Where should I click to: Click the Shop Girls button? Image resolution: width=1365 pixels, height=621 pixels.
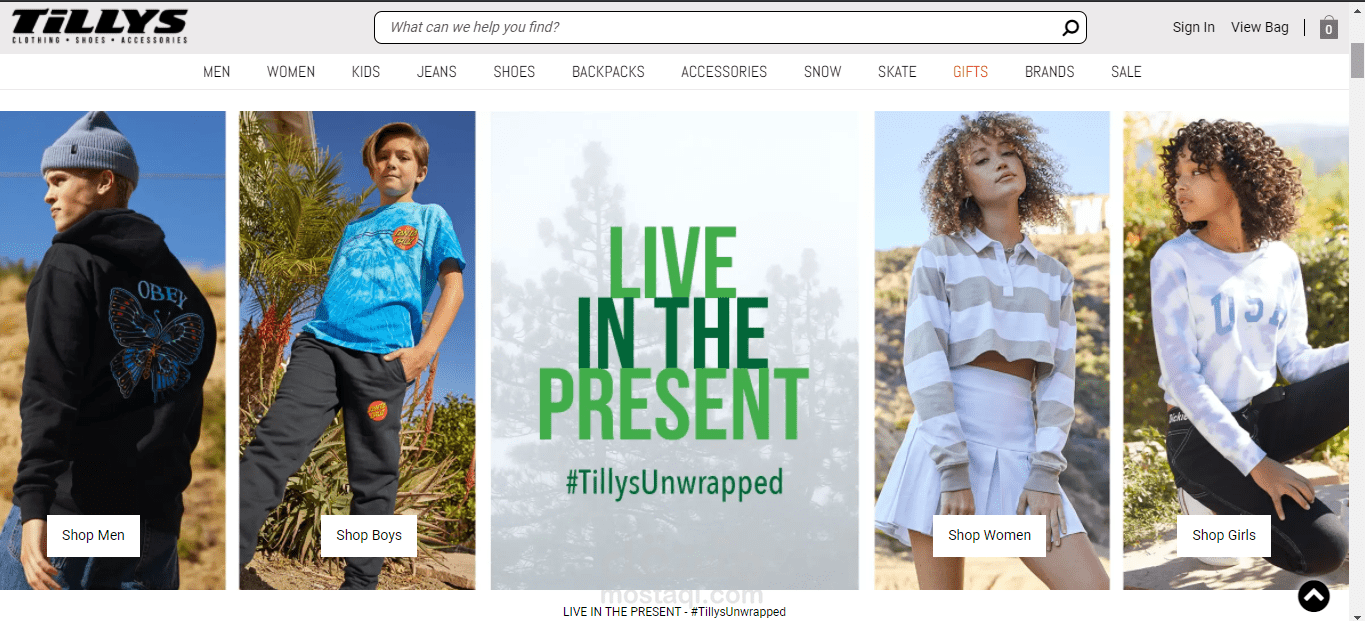(x=1224, y=535)
